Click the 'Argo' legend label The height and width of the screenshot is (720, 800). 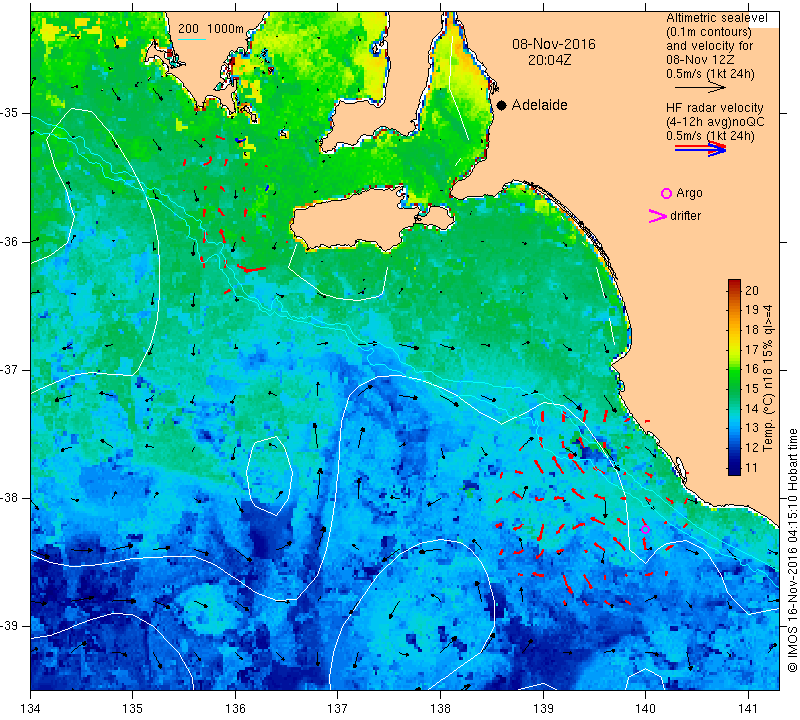pyautogui.click(x=689, y=193)
